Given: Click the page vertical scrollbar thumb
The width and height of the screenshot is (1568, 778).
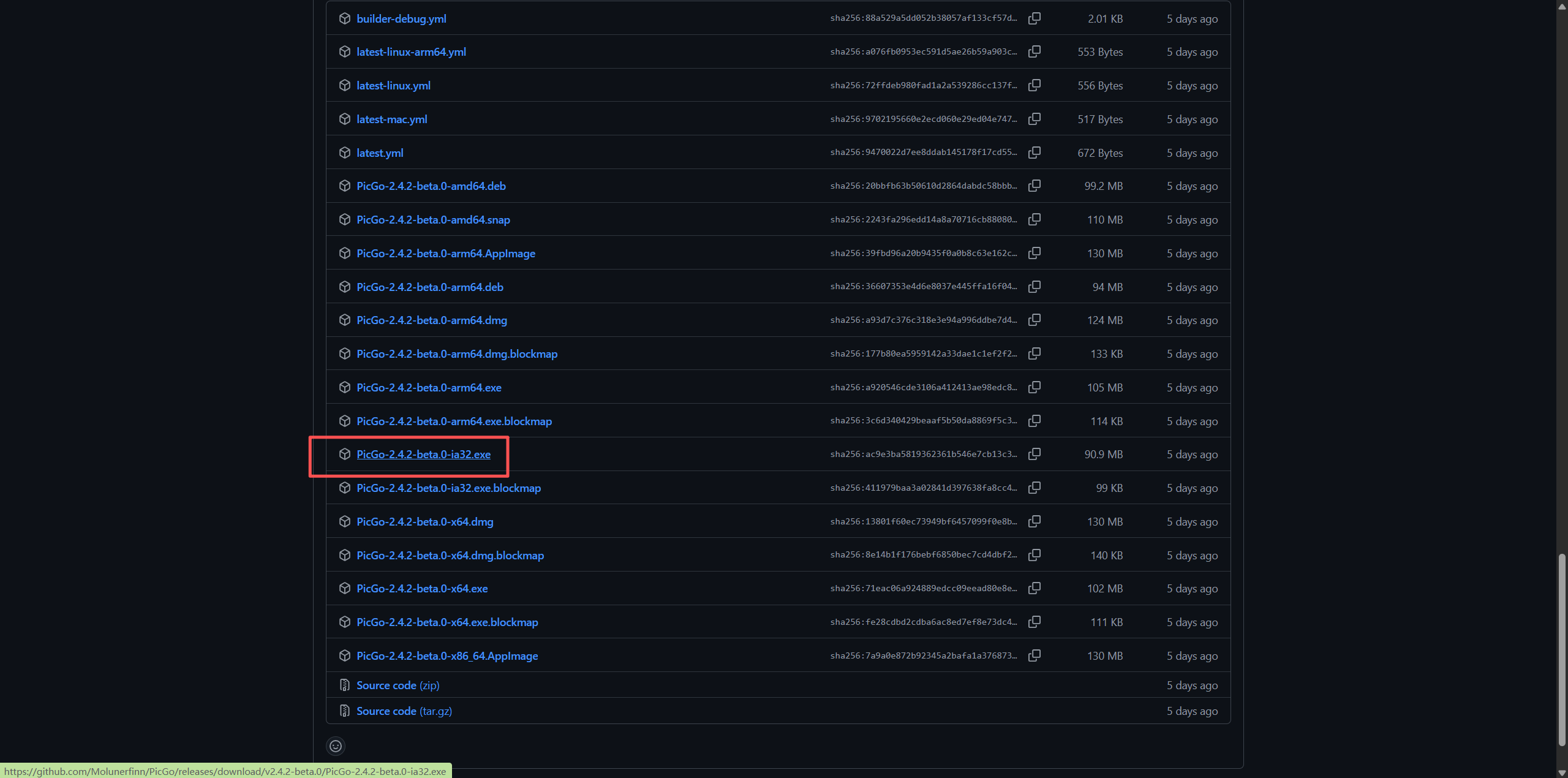Looking at the screenshot, I should [1562, 649].
